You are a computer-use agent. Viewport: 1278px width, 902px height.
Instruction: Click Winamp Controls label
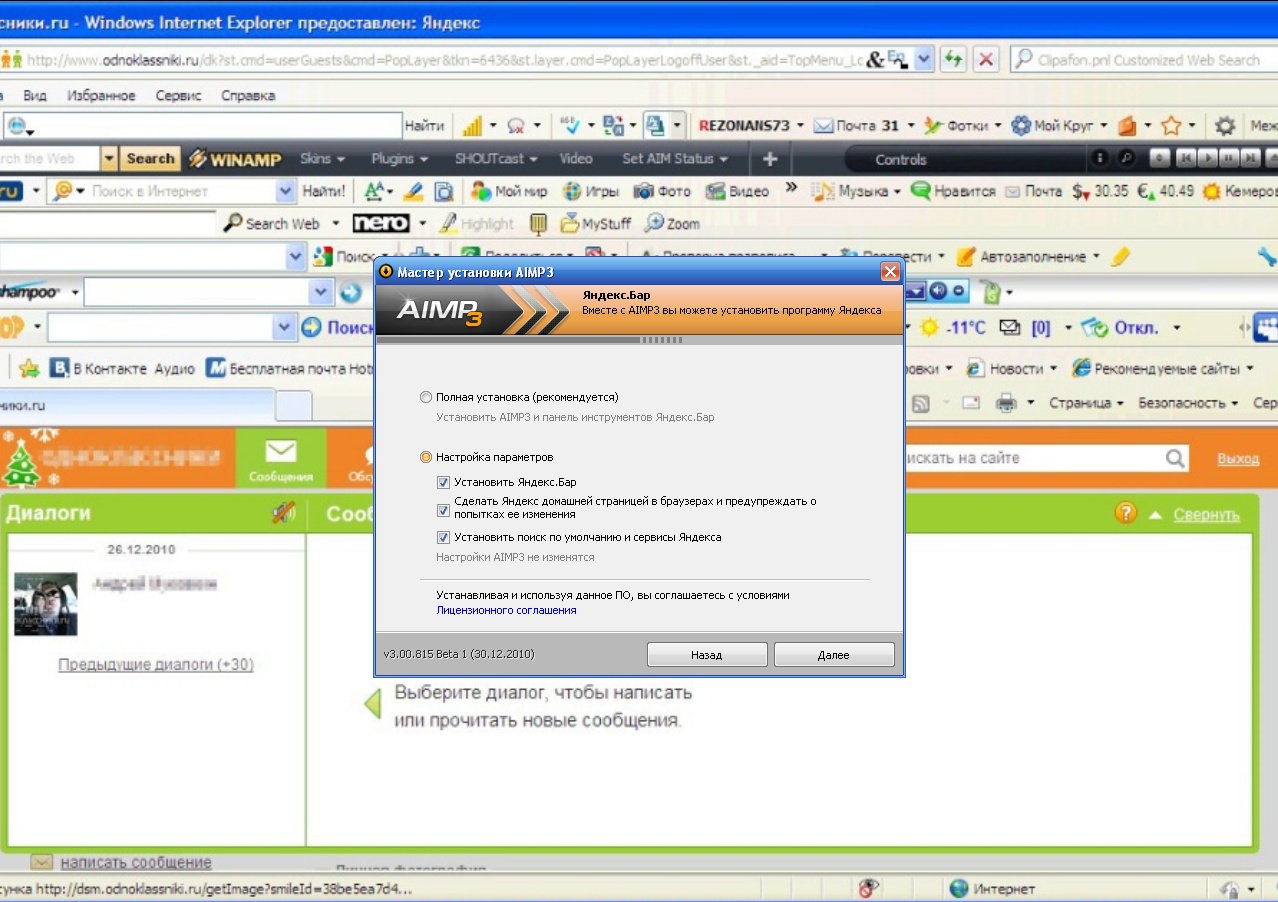[x=901, y=159]
